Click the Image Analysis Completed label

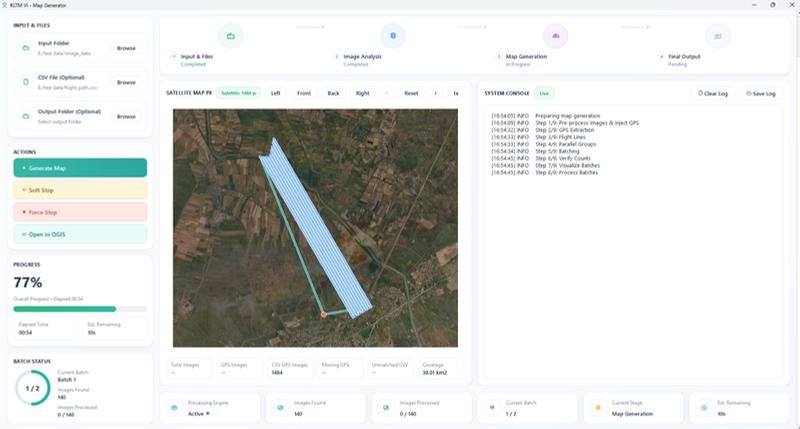[356, 64]
